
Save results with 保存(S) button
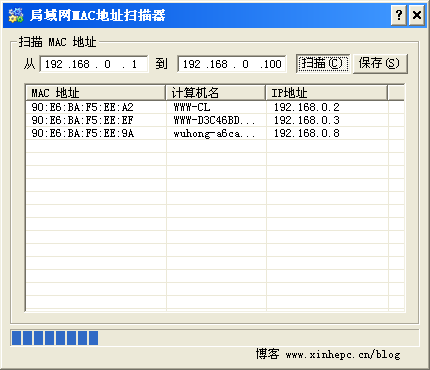[x=380, y=63]
